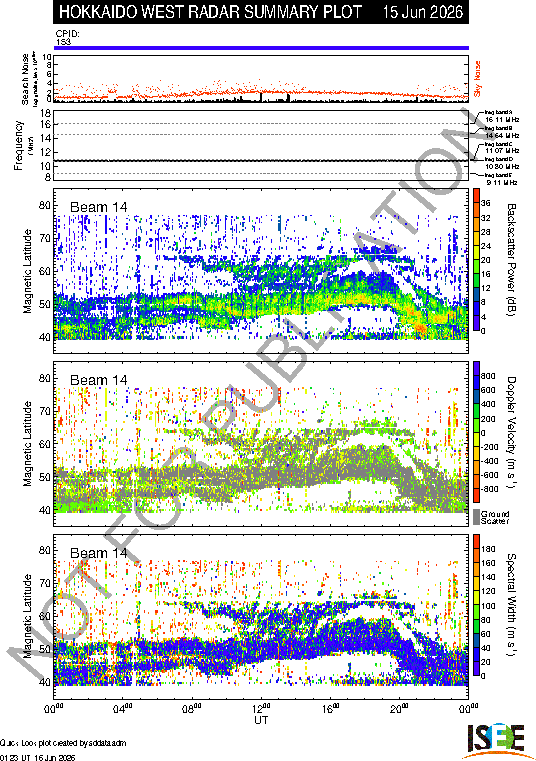Click the freq band E 9.11 MHz label
This screenshot has height=761, width=536.
pos(502,179)
